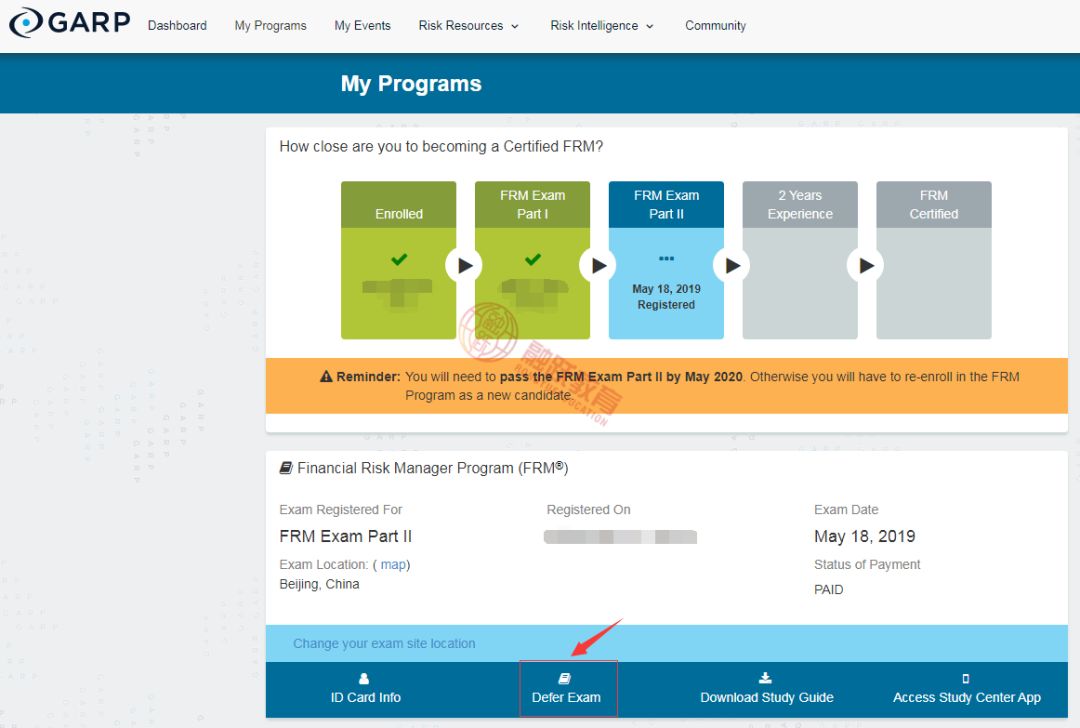Screen dimensions: 1080x728
Task: Select the 2 Years Experience progress tile
Action: (x=800, y=260)
